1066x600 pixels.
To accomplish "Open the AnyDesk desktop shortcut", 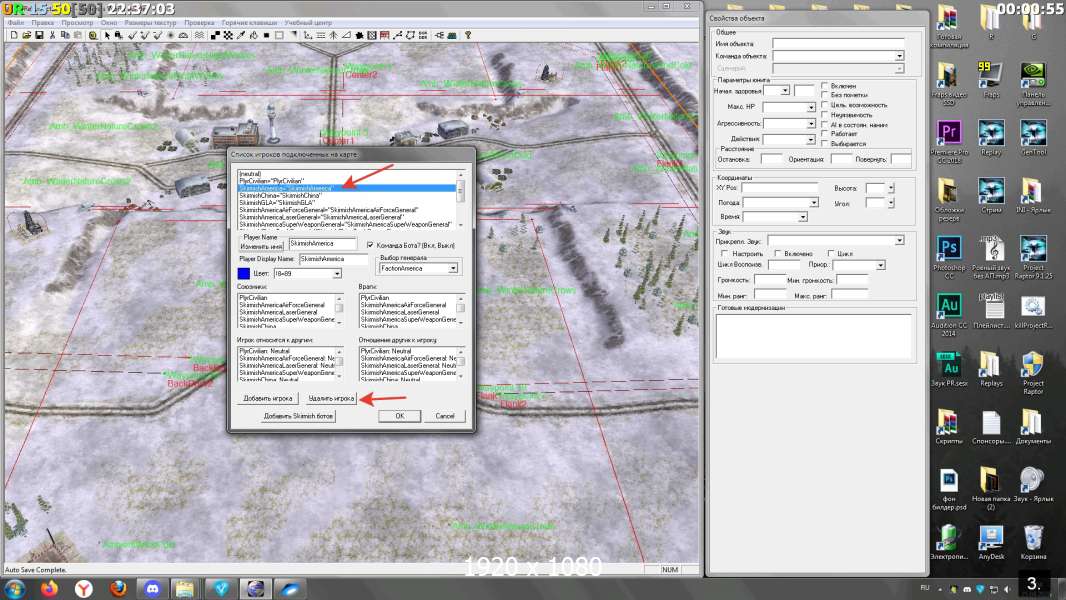I will point(991,542).
